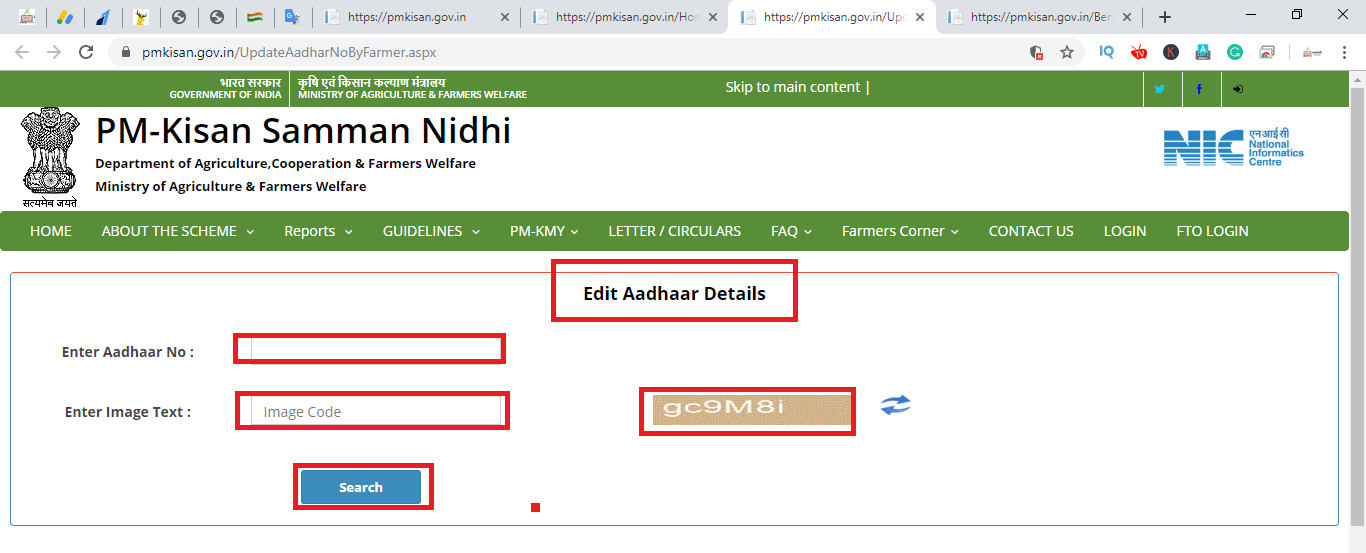1366x553 pixels.
Task: Click the blocked content shield icon
Action: pyautogui.click(x=1036, y=52)
